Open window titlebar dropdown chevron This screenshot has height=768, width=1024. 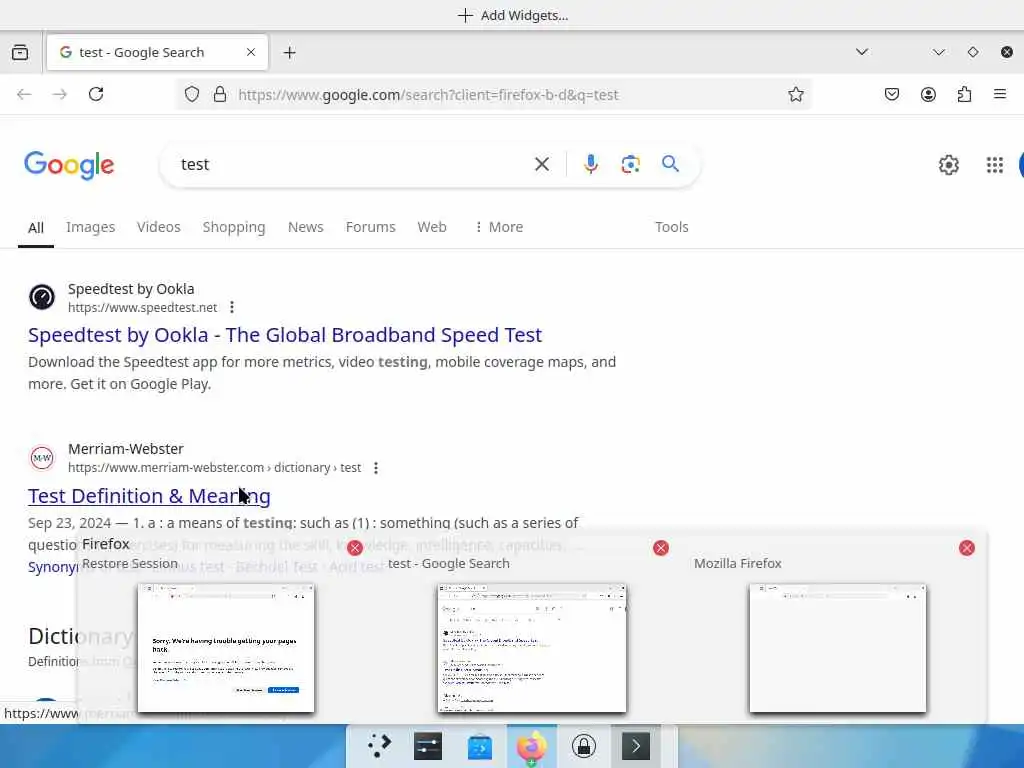[938, 52]
